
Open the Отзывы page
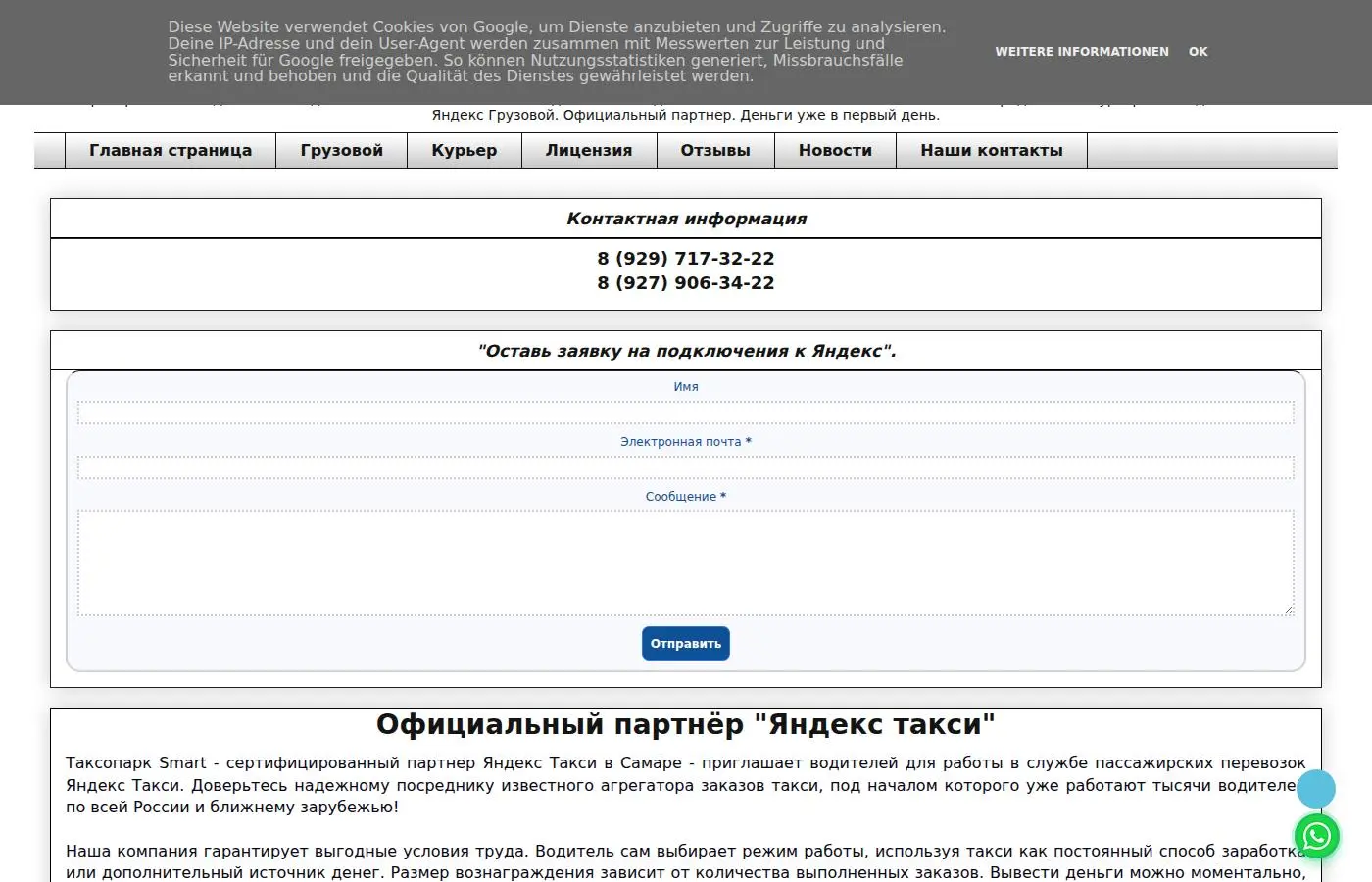(715, 151)
